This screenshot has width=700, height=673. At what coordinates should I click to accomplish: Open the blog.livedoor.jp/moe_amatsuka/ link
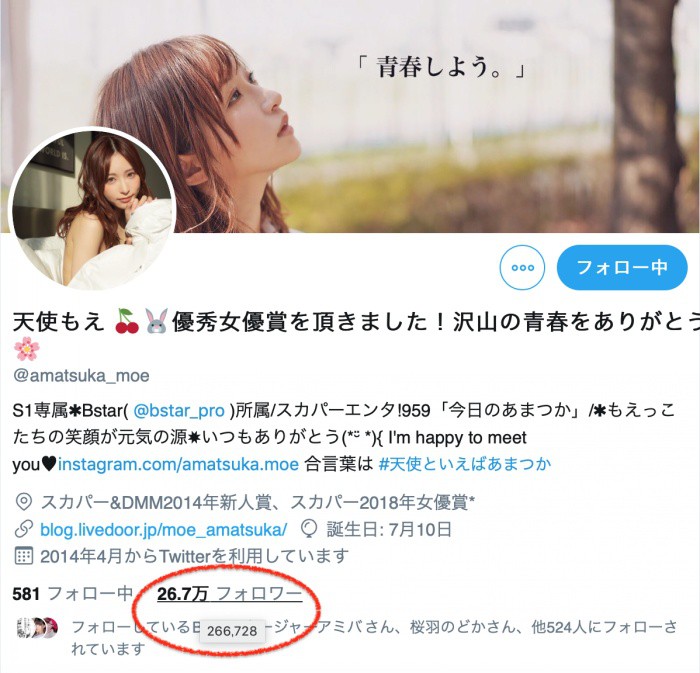163,530
